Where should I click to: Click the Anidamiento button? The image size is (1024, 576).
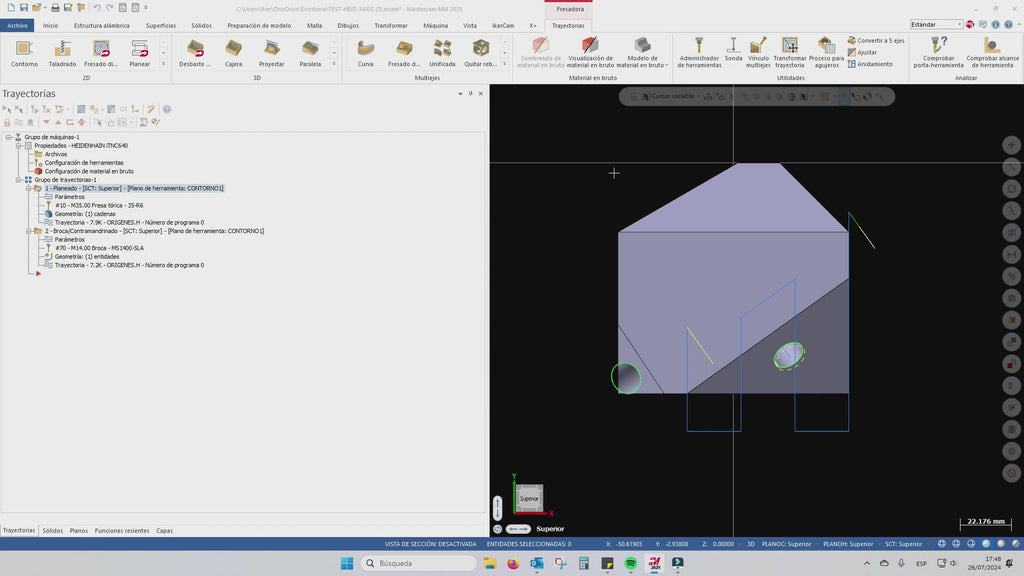pyautogui.click(x=870, y=64)
